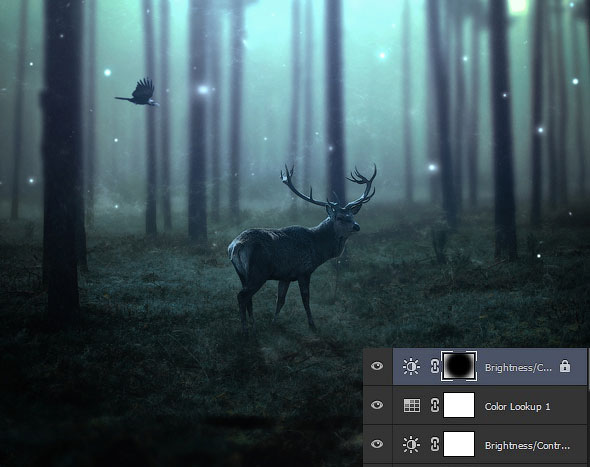Click the flying crow in the canvas
Viewport: 590px width, 467px height.
point(139,93)
